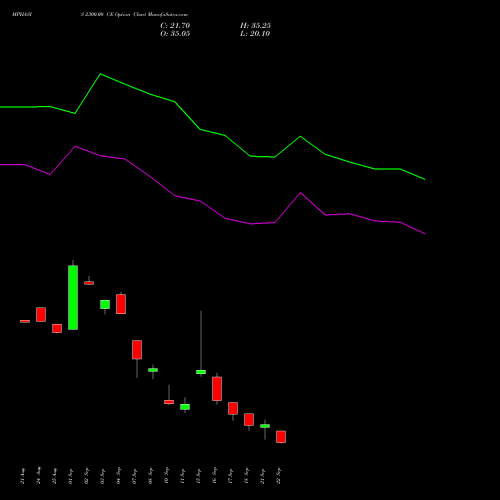Click the right end of the green line
500x500 pixels.
tap(425, 179)
